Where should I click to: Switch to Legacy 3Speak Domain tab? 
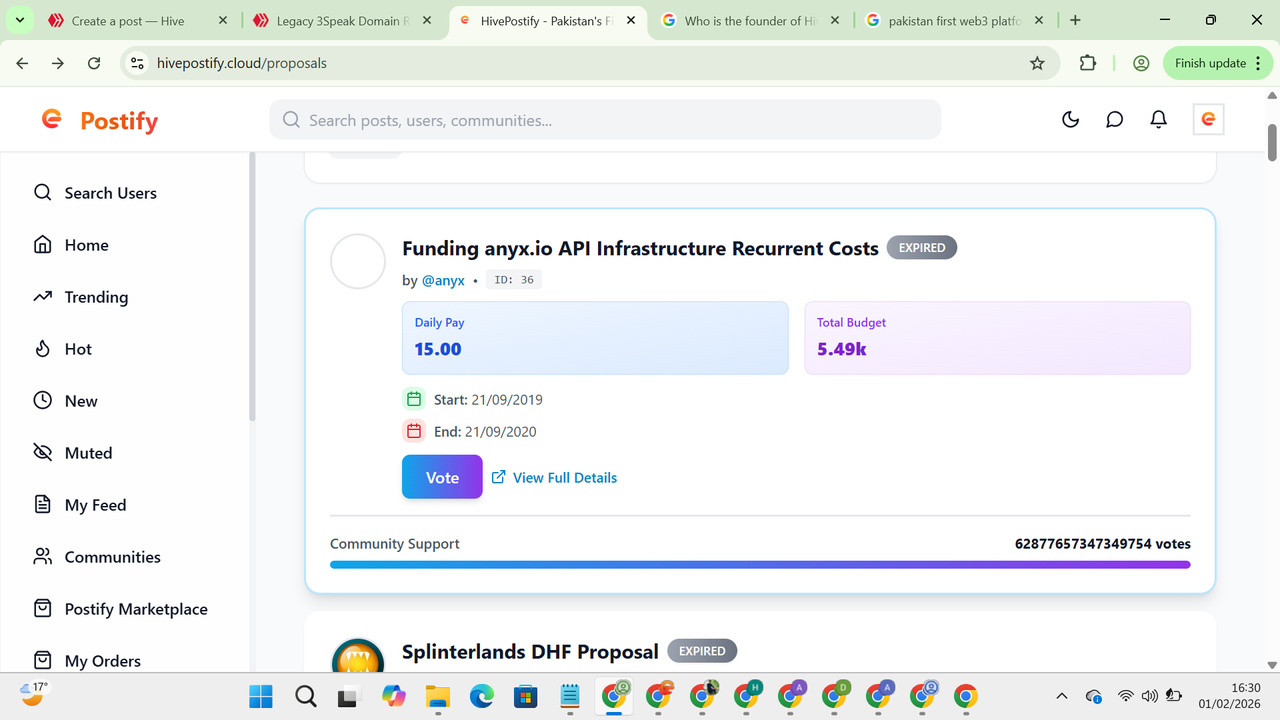[343, 20]
